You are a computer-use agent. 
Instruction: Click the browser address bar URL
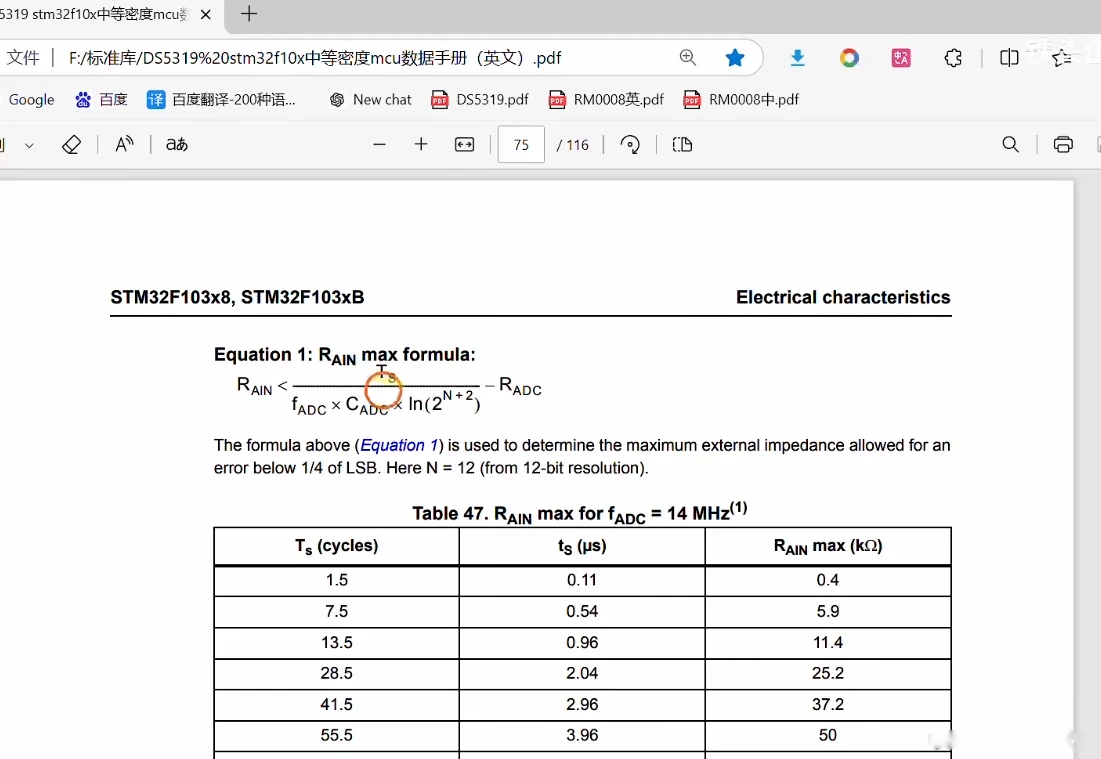[315, 58]
